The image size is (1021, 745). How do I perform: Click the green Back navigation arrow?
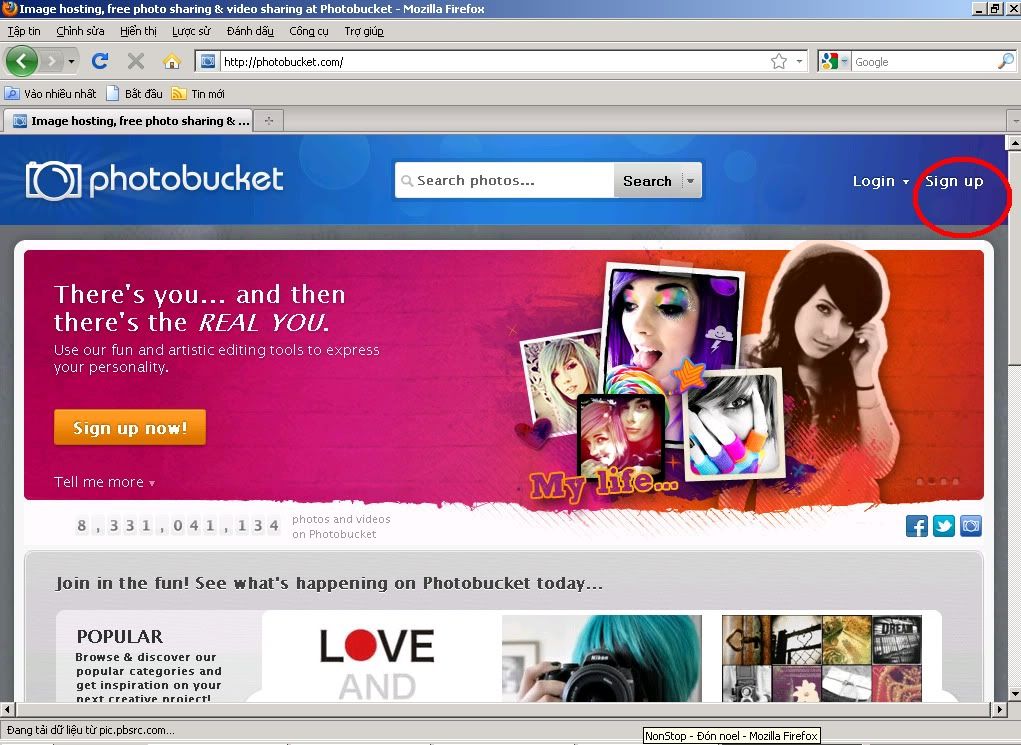[x=21, y=61]
